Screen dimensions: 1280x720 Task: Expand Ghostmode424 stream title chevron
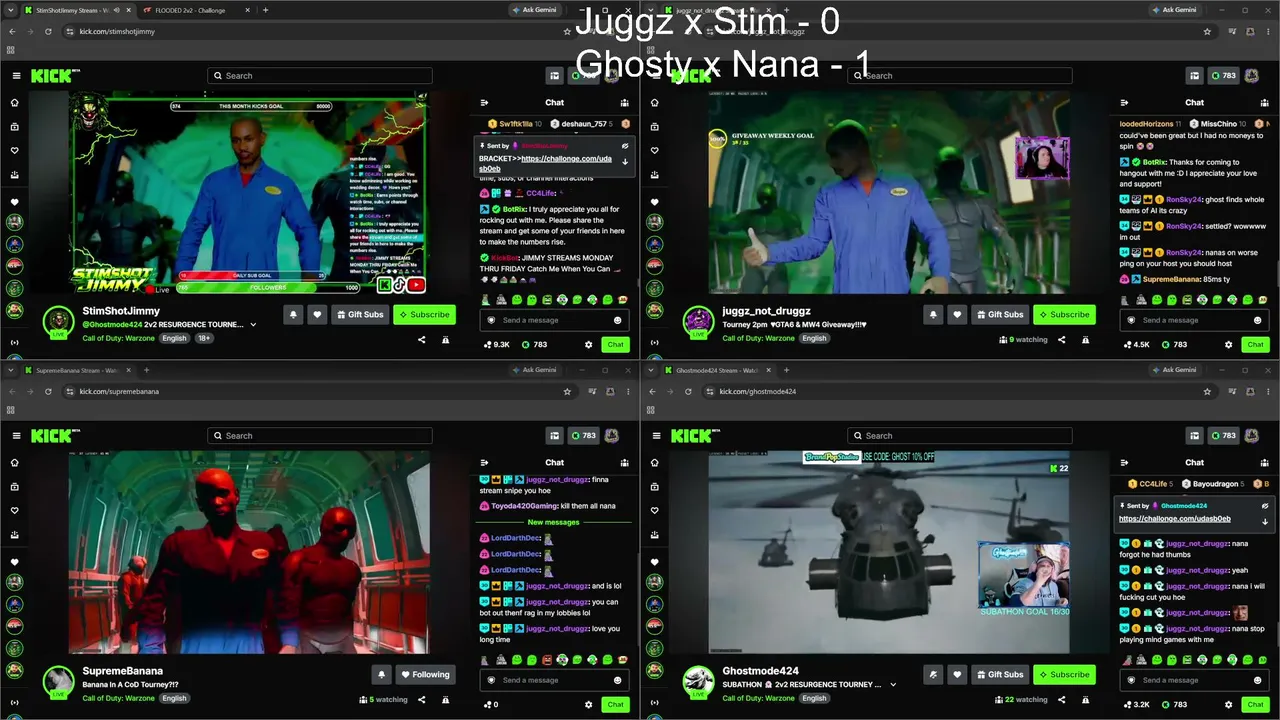coord(893,684)
